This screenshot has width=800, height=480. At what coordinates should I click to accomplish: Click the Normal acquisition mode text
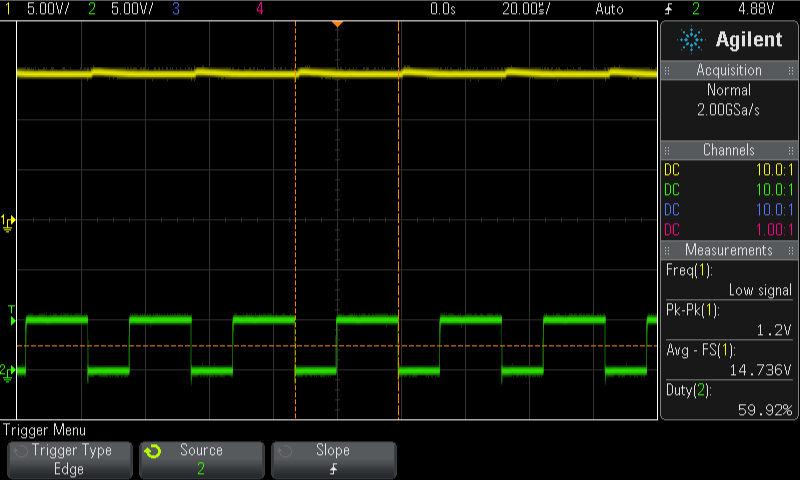click(729, 90)
